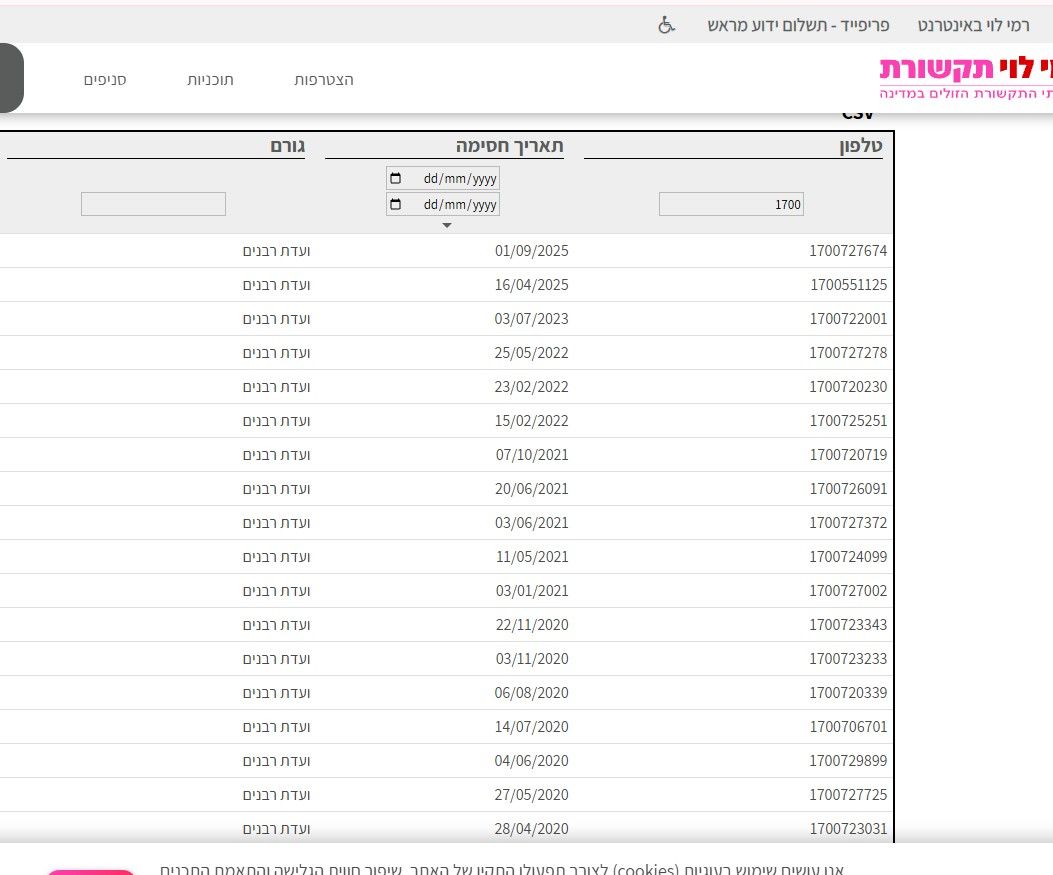The image size is (1053, 875).
Task: Focus the upper dd/mm/yyyy date field
Action: (x=443, y=178)
